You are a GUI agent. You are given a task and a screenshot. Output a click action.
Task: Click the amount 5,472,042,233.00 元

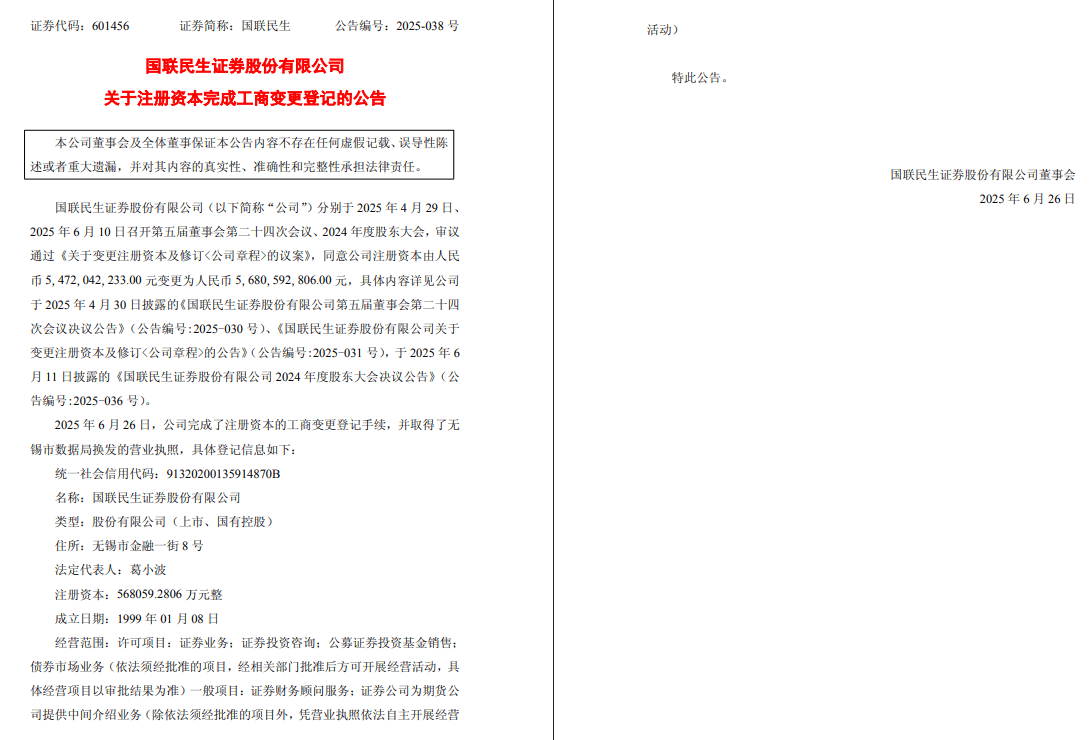pyautogui.click(x=100, y=281)
